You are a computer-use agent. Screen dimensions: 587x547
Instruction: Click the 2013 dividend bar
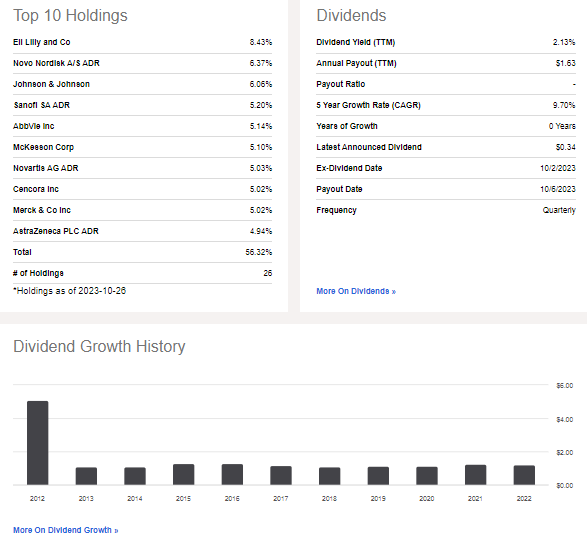(x=86, y=476)
